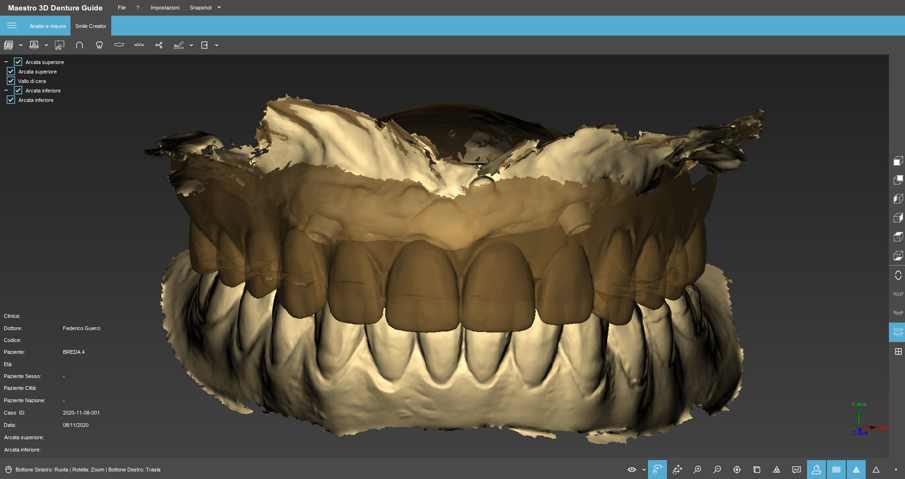Open dropdown arrow next to second toolbar icon
The height and width of the screenshot is (479, 905).
tap(46, 45)
